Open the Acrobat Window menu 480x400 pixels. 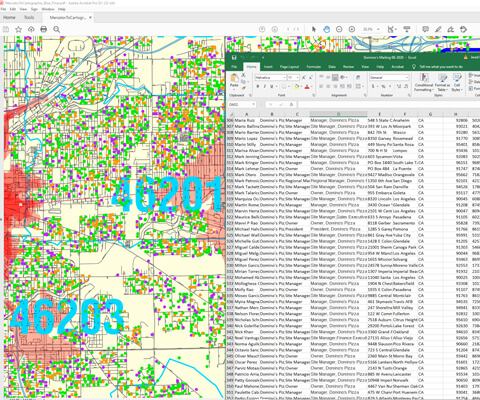click(x=48, y=9)
